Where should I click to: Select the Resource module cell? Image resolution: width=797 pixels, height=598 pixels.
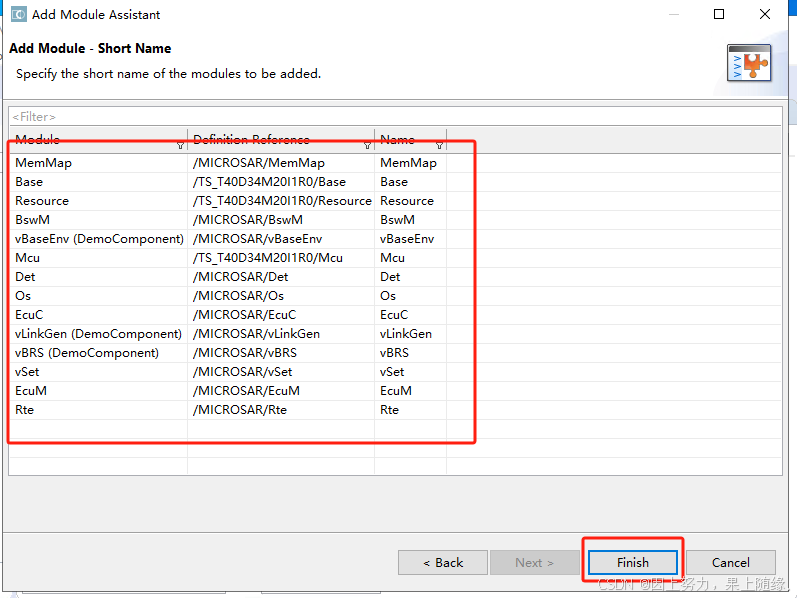[x=98, y=201]
